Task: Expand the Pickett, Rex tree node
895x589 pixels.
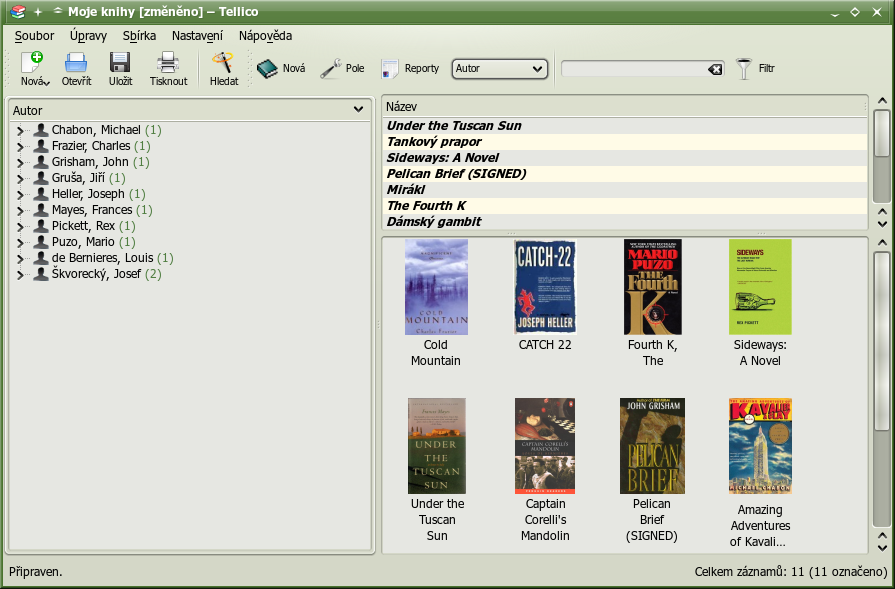Action: 20,227
